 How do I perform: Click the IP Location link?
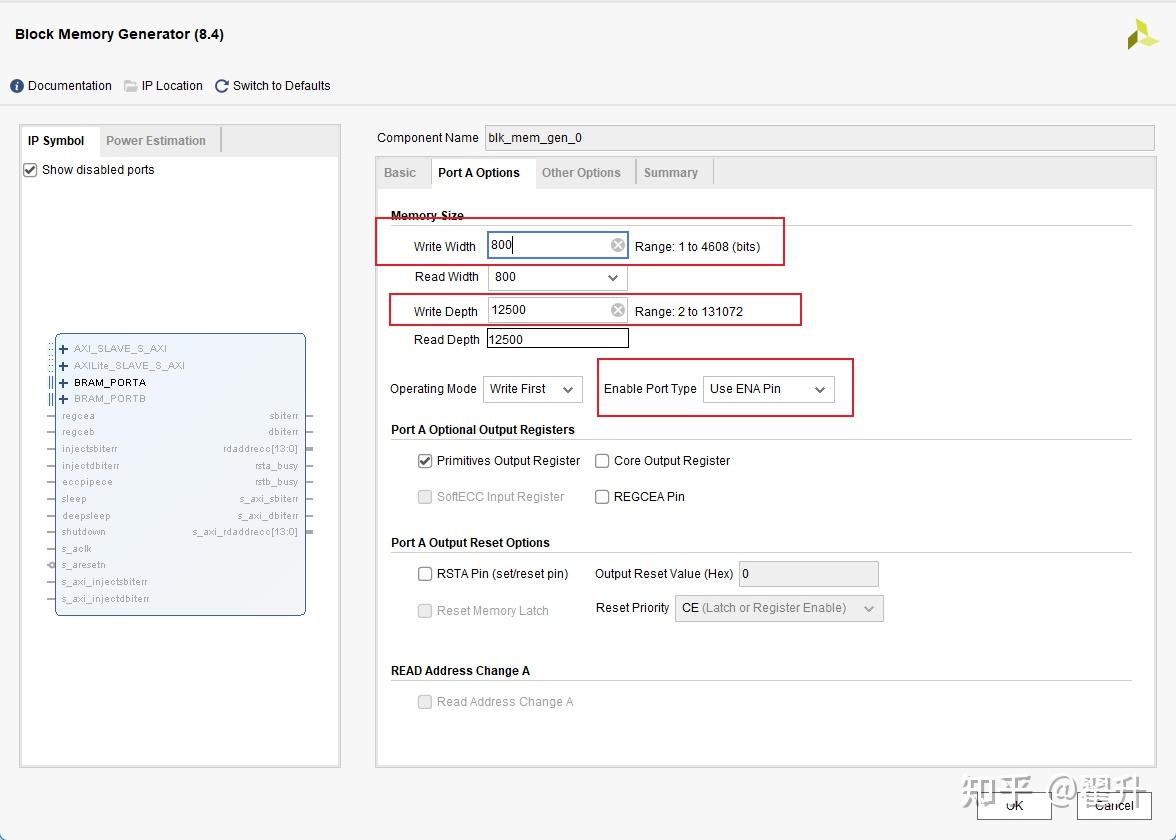172,86
